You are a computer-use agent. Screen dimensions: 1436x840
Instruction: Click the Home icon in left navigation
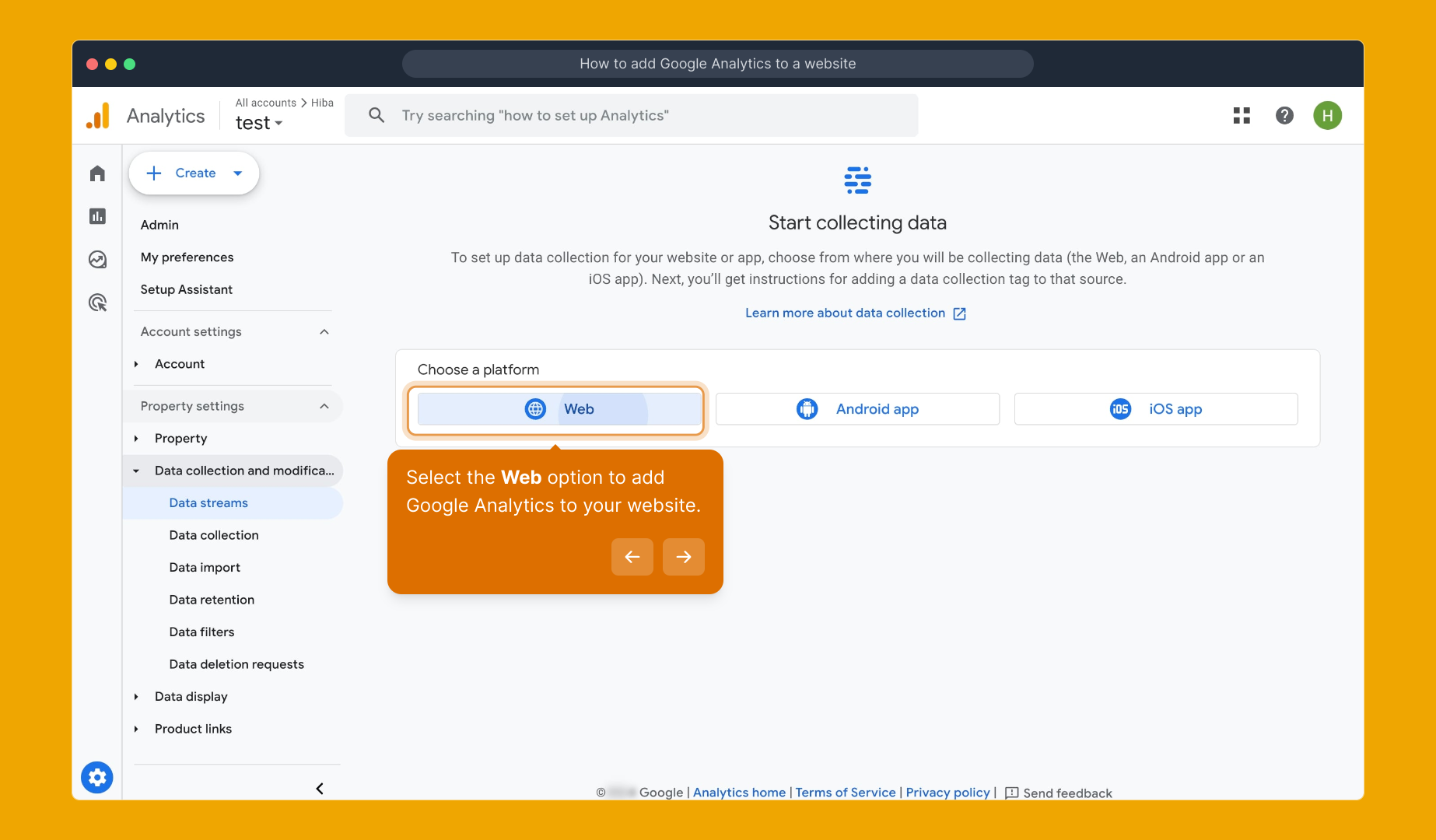coord(96,173)
